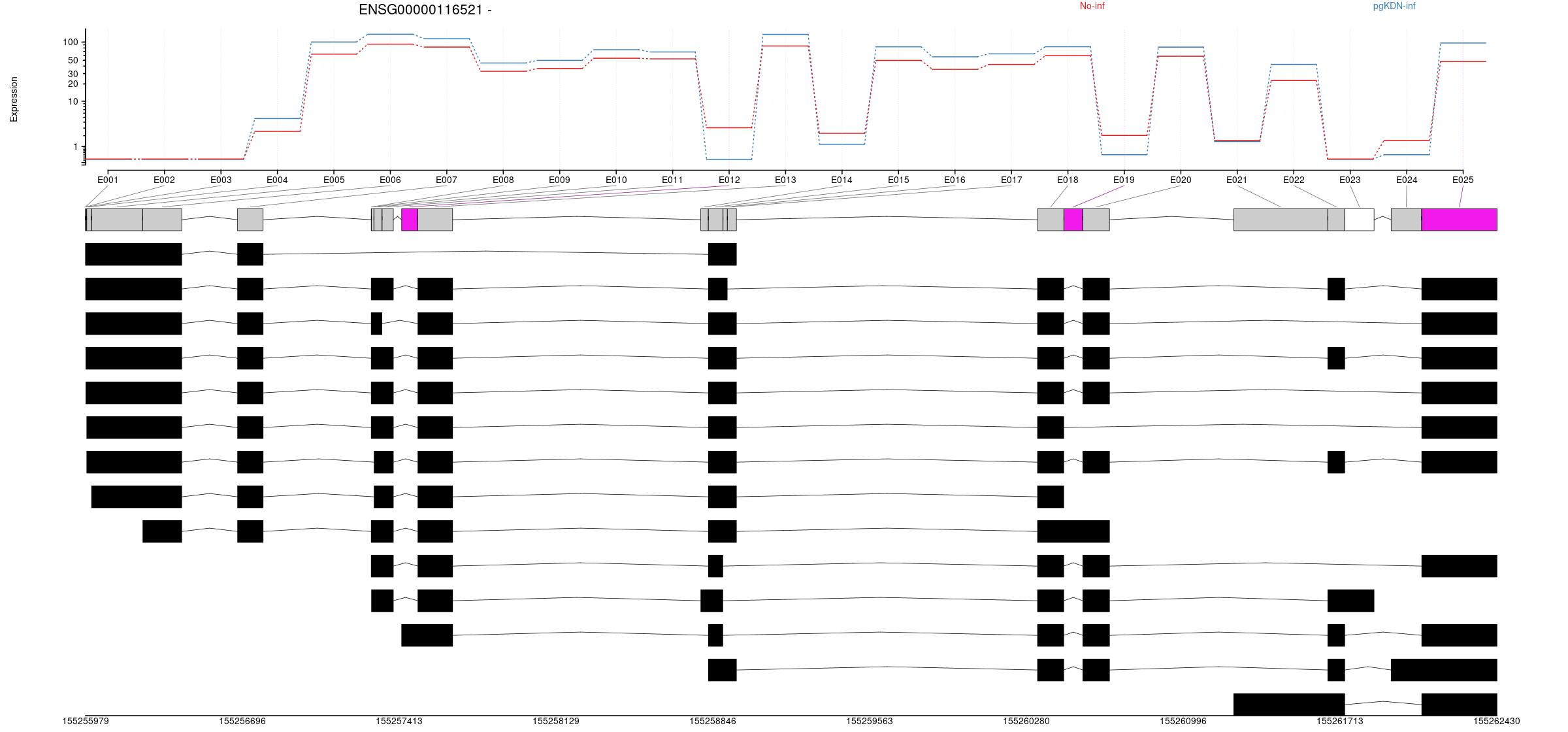Click y-axis tick value 100
Viewport: 1568px width, 732px height.
(71, 42)
